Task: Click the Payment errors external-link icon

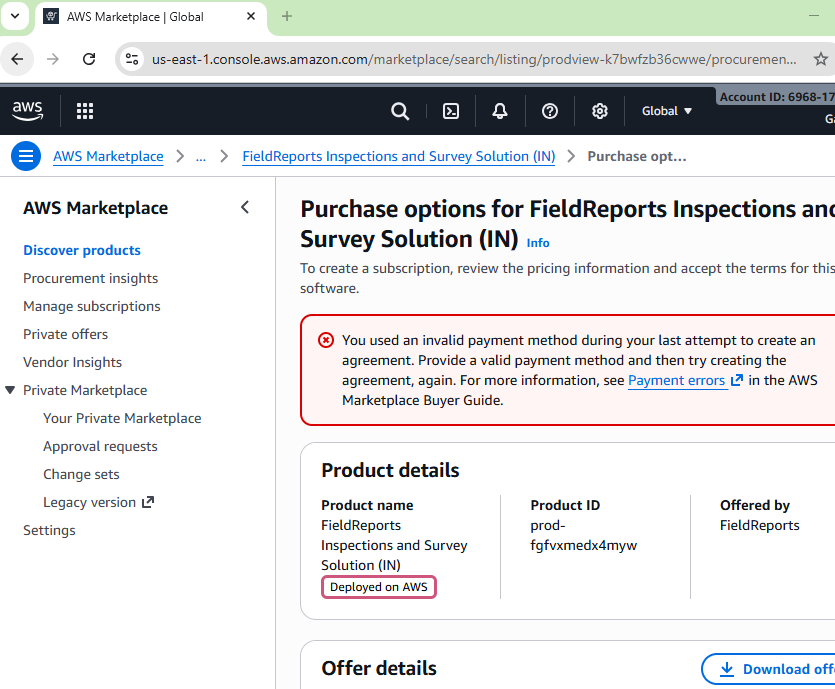Action: tap(736, 380)
